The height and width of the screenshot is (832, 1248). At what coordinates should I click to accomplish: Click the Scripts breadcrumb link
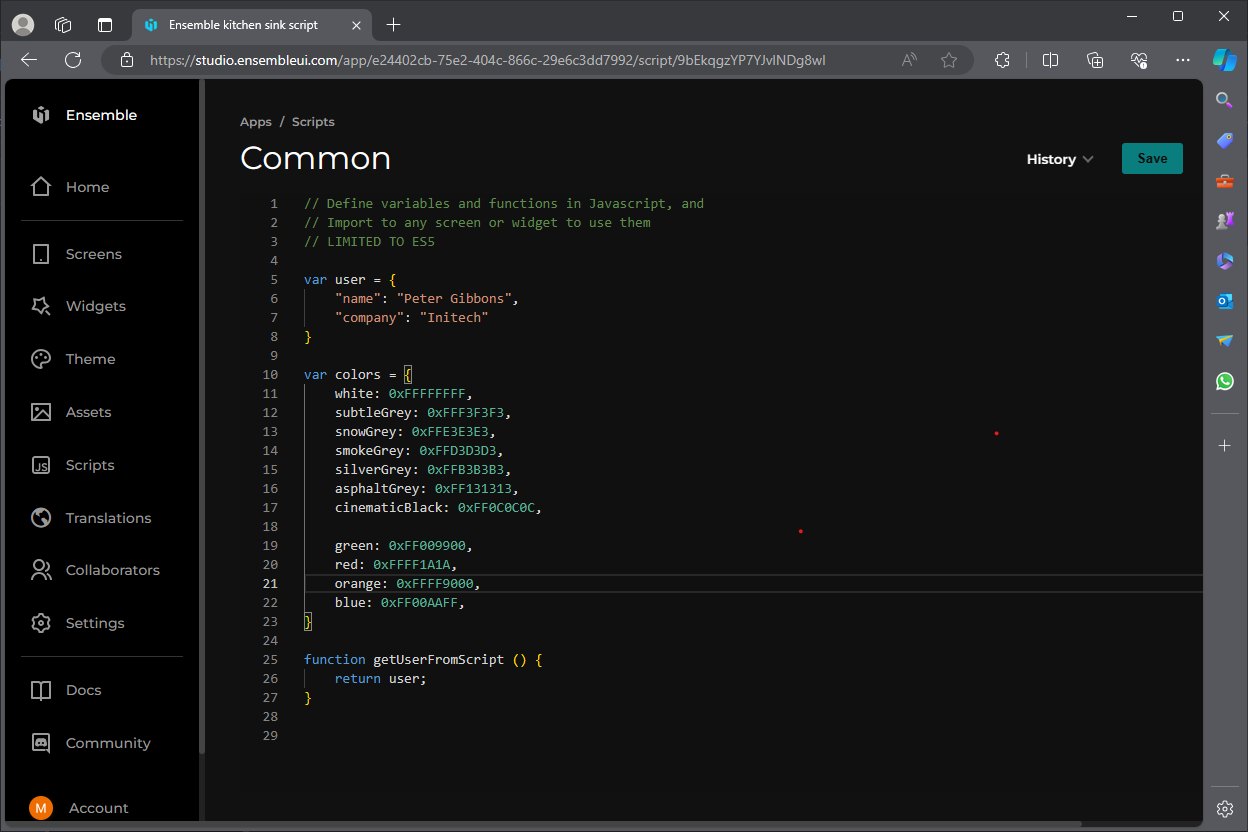(x=313, y=122)
